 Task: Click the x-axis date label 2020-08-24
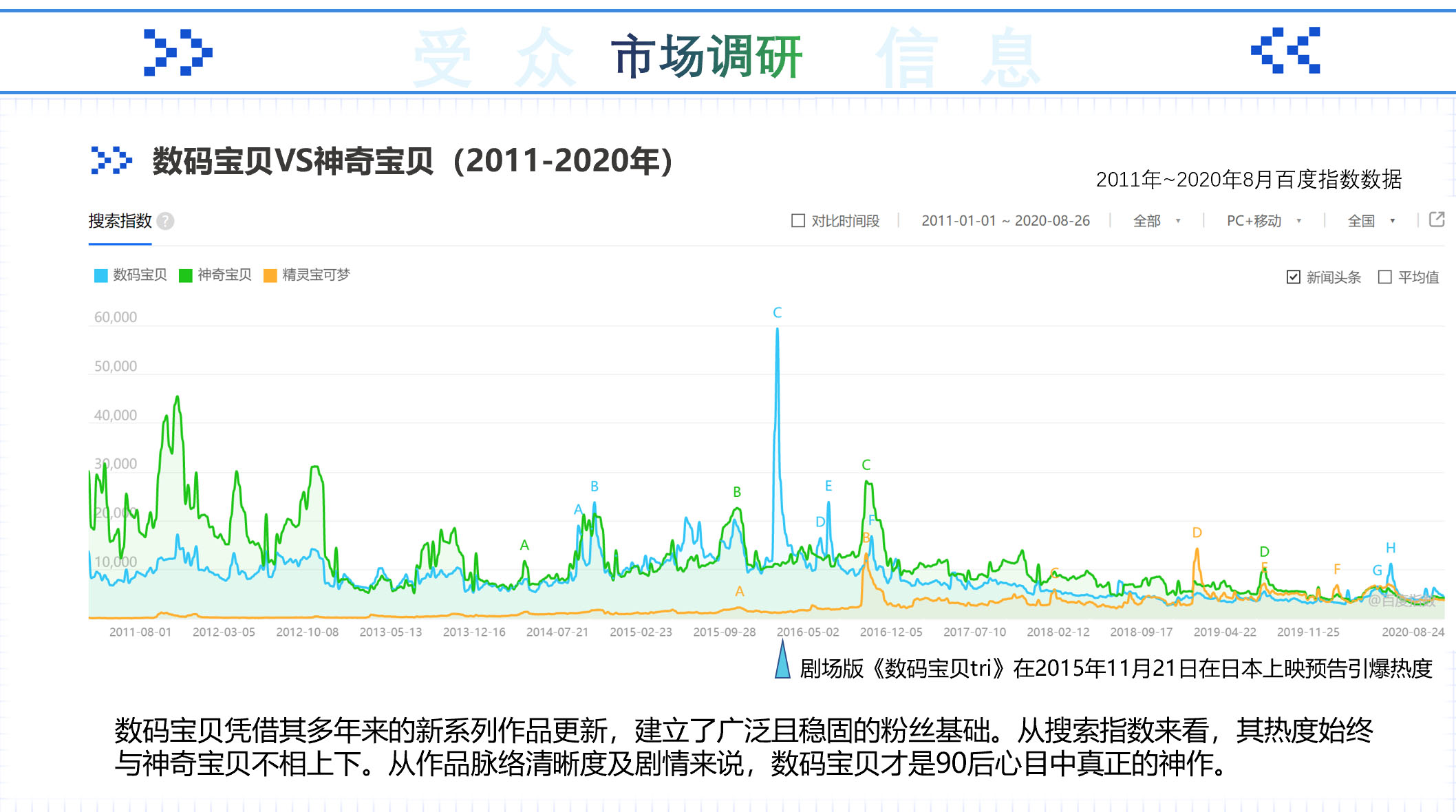(x=1413, y=632)
